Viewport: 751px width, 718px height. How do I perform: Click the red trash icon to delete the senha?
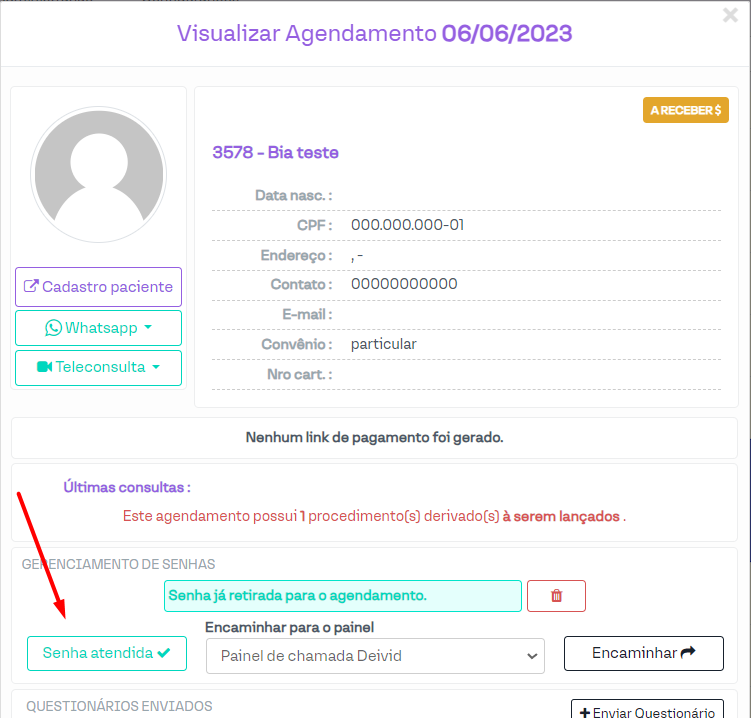click(x=556, y=596)
